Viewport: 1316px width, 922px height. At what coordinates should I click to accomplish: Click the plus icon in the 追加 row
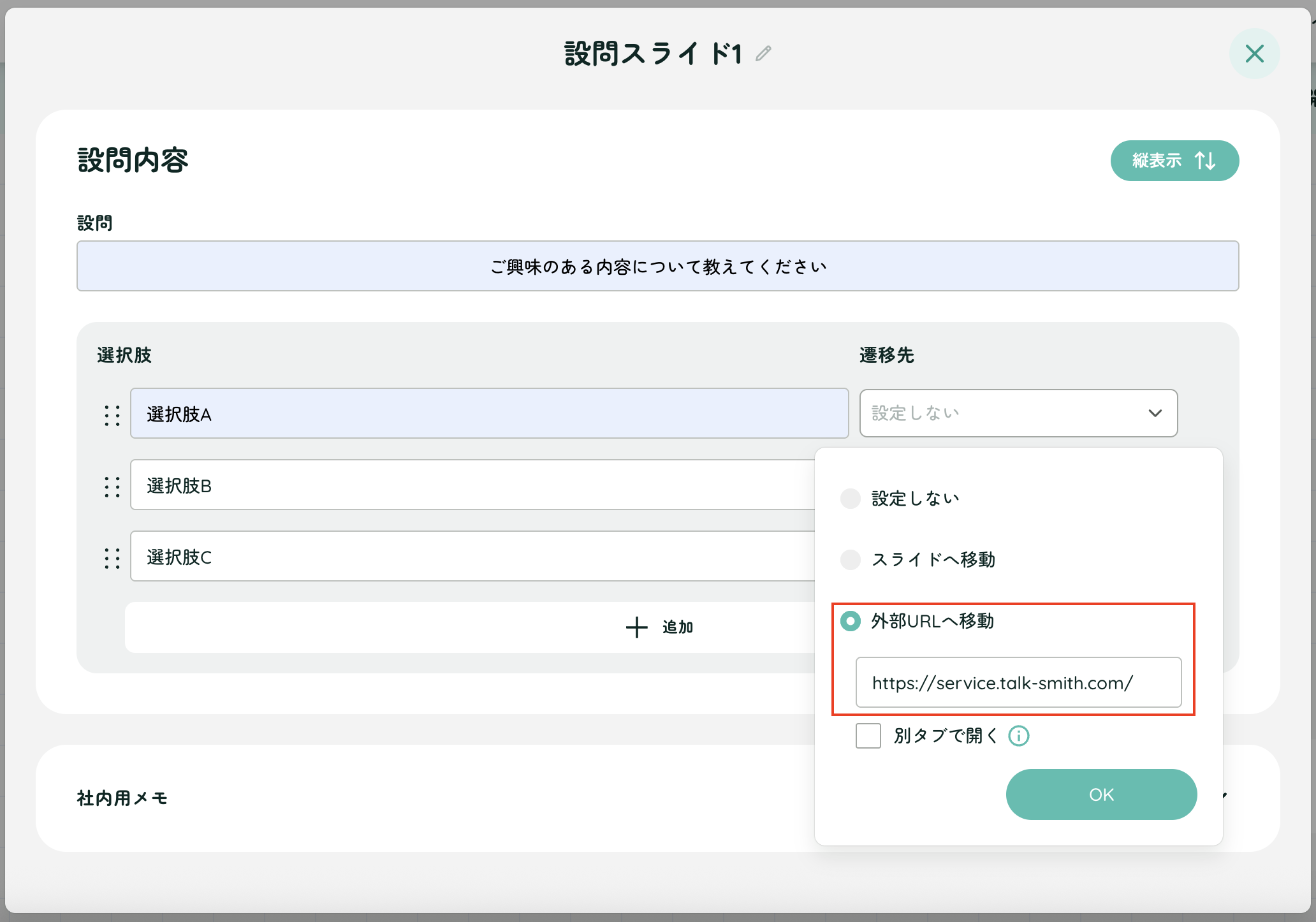pyautogui.click(x=636, y=627)
